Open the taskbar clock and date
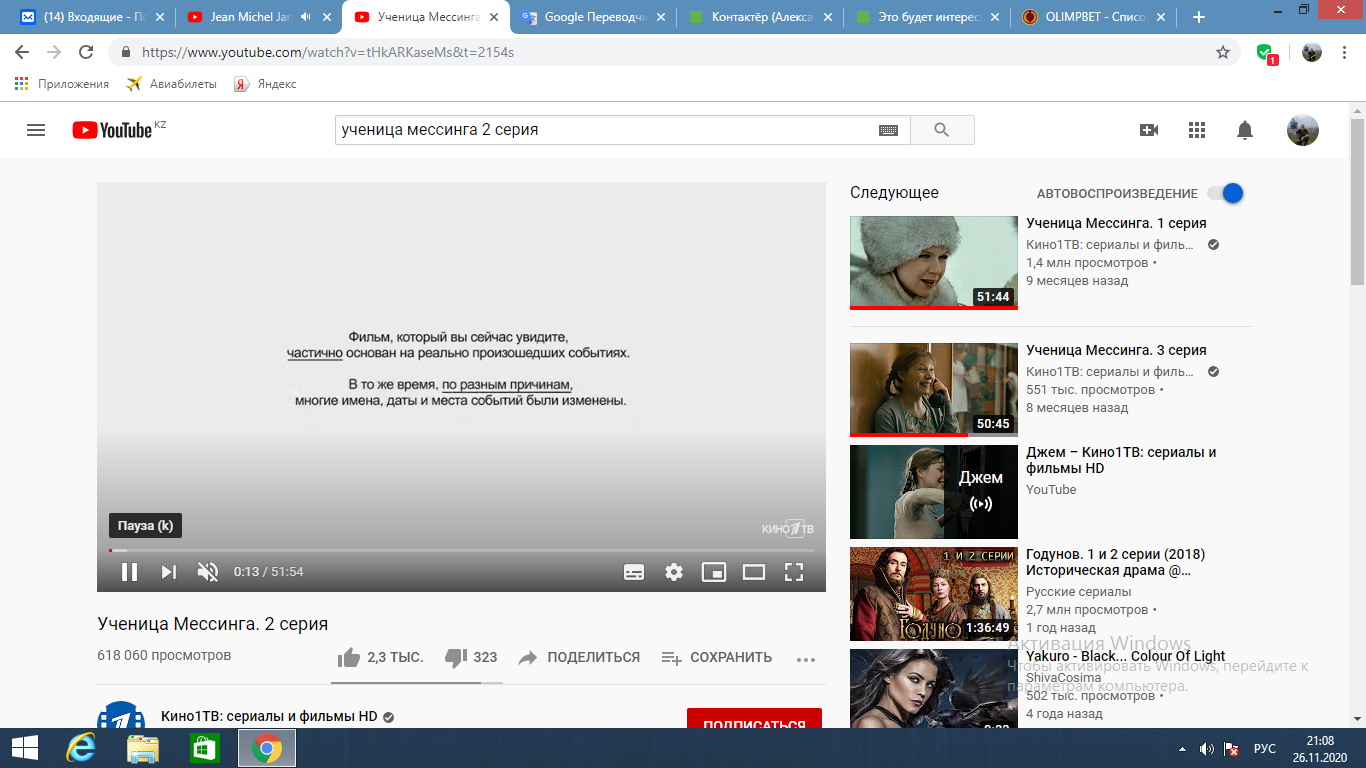 pos(1320,748)
